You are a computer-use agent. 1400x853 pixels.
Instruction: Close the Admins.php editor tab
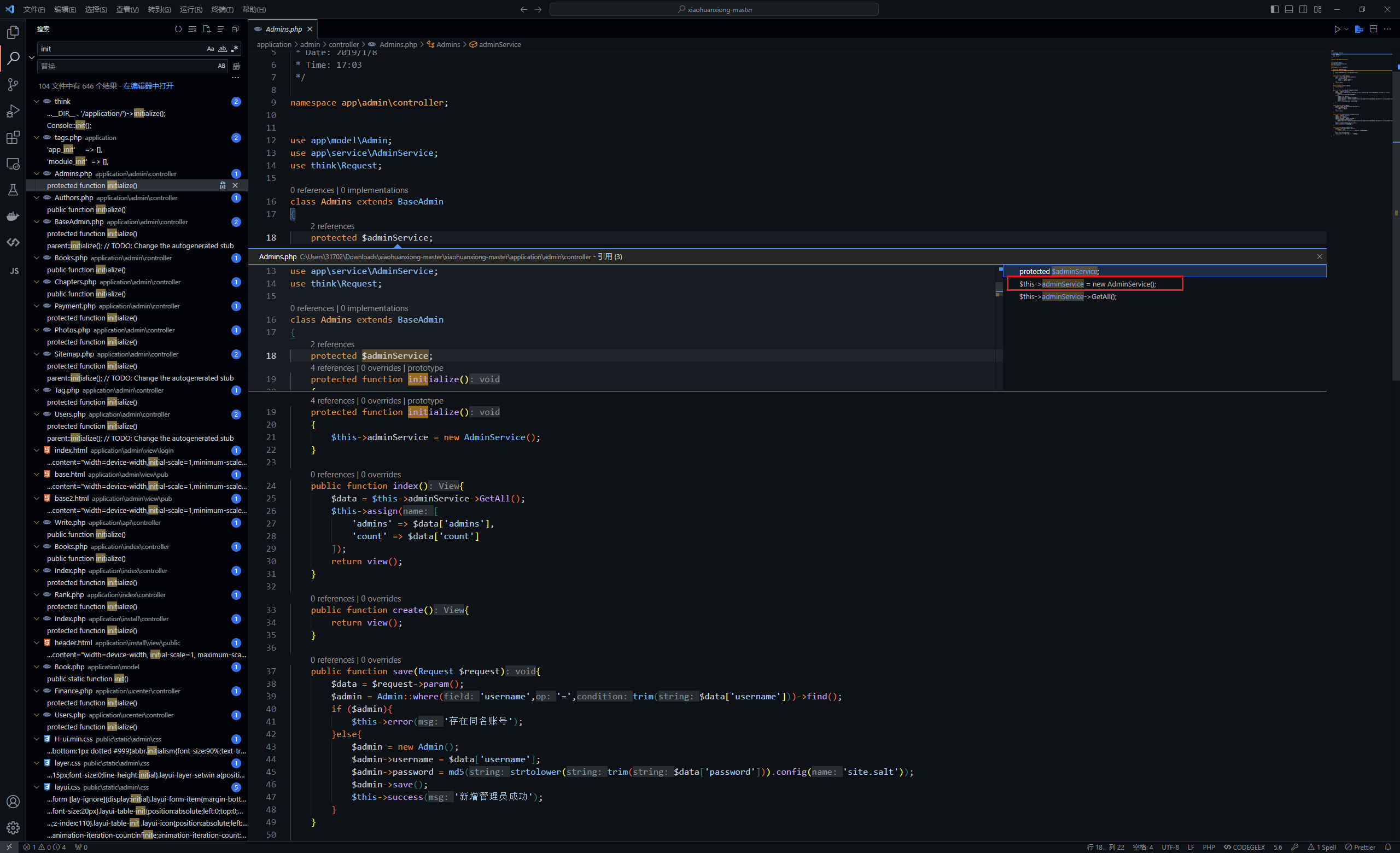point(310,29)
